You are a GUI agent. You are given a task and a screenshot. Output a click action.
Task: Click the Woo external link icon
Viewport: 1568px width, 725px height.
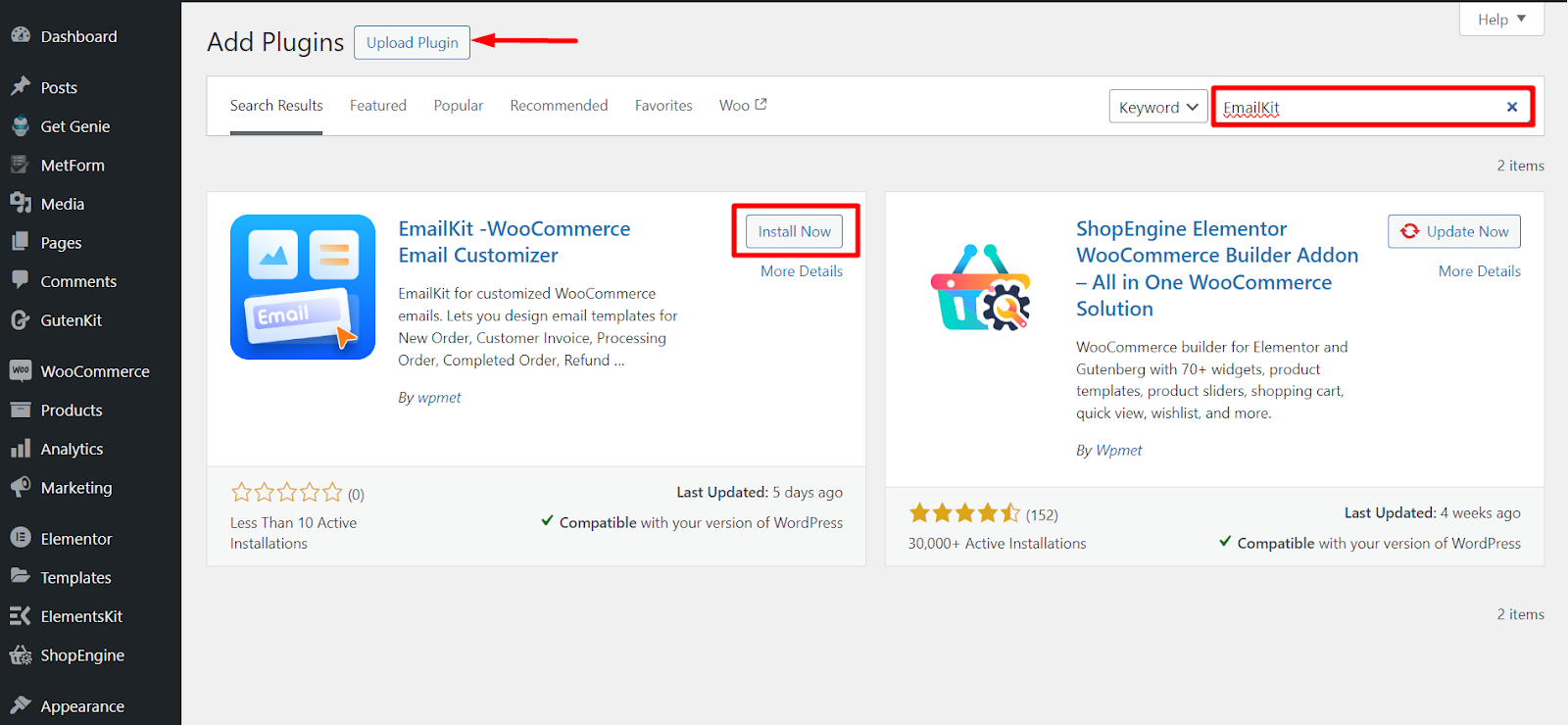[x=760, y=104]
